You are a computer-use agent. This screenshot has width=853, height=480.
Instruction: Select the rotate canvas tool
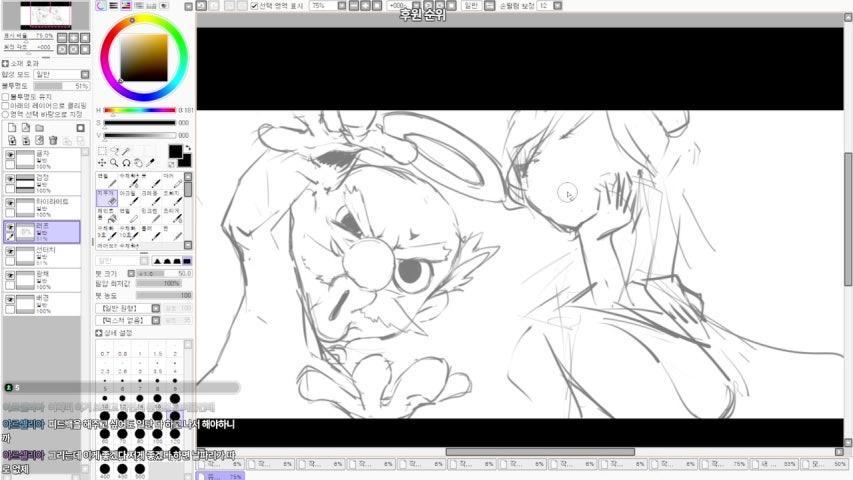[x=126, y=163]
